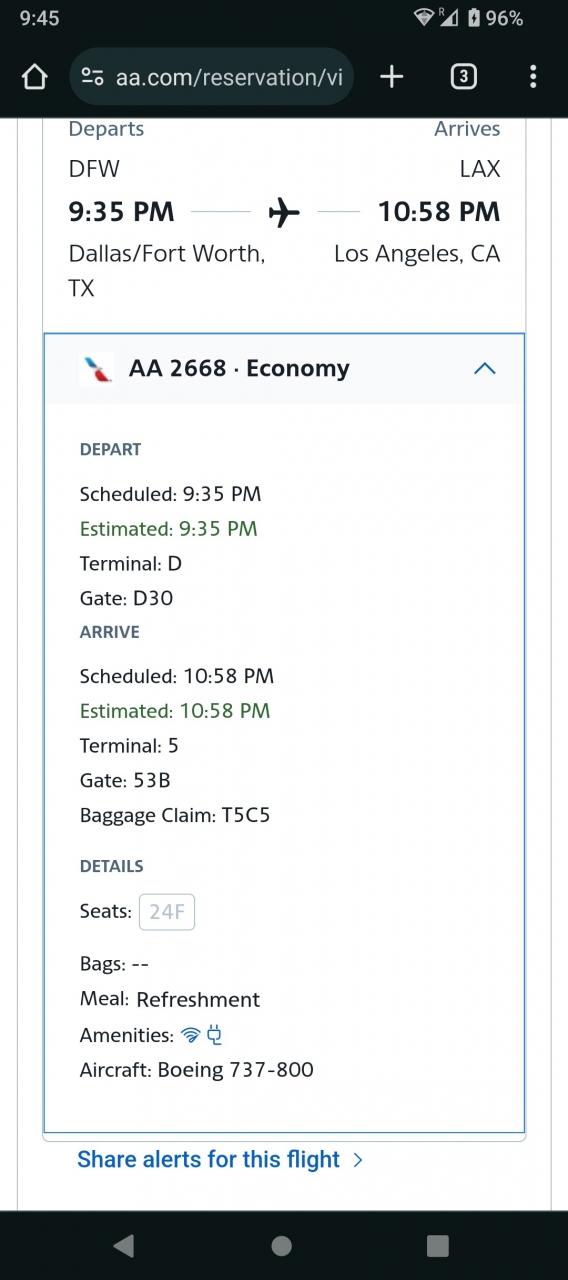Tap the power outlet amenity icon
Screen dimensions: 568x1280
pyautogui.click(x=214, y=1035)
